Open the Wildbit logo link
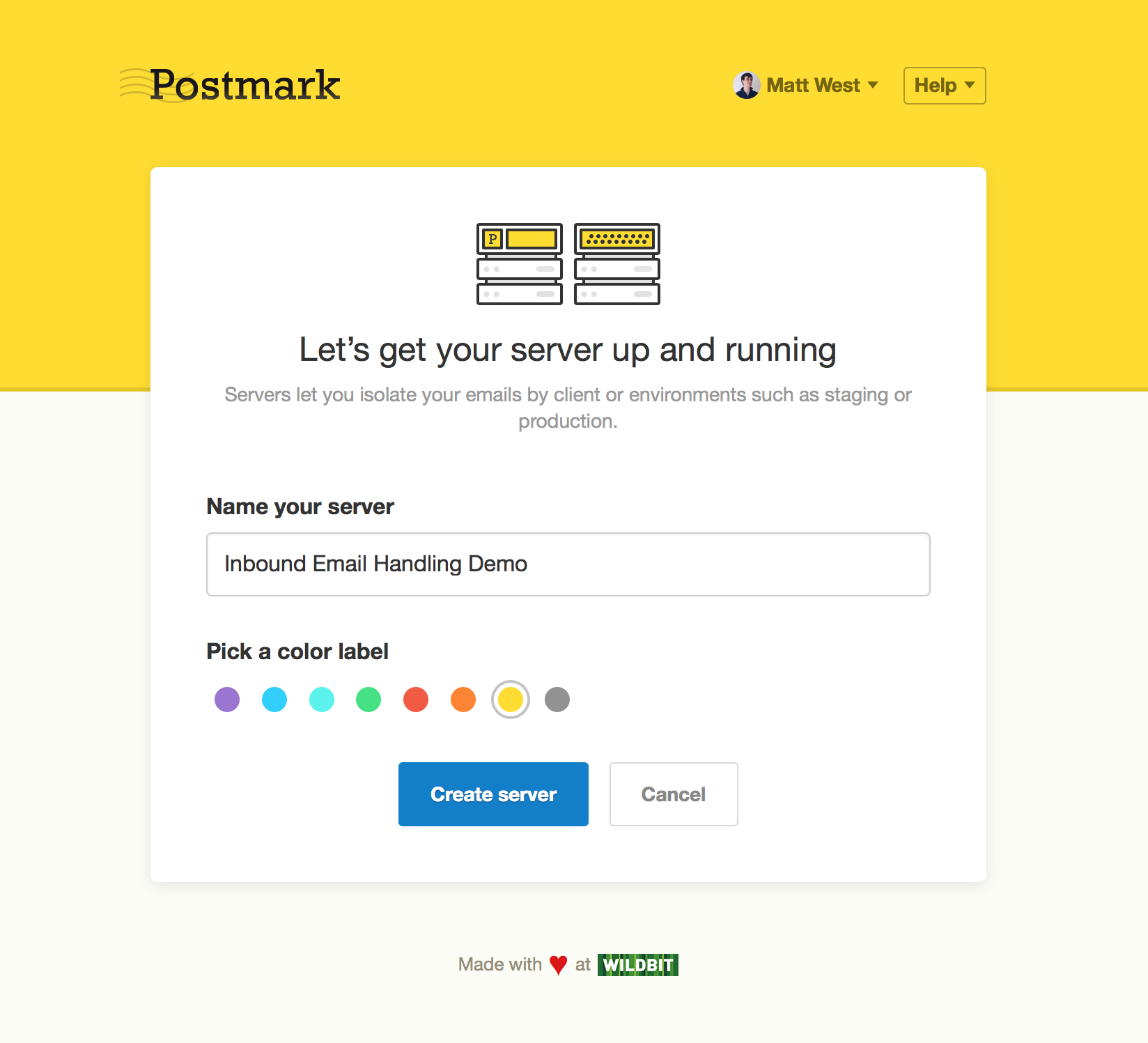1148x1043 pixels. point(637,965)
